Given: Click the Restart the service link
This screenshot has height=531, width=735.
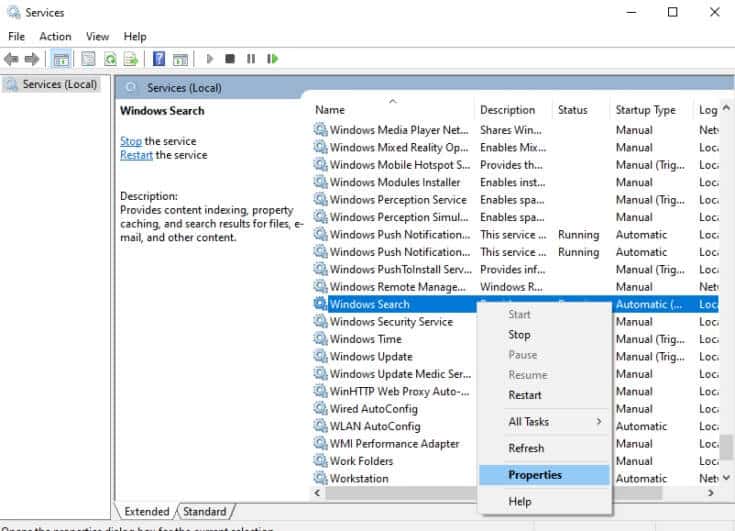Looking at the screenshot, I should [136, 155].
